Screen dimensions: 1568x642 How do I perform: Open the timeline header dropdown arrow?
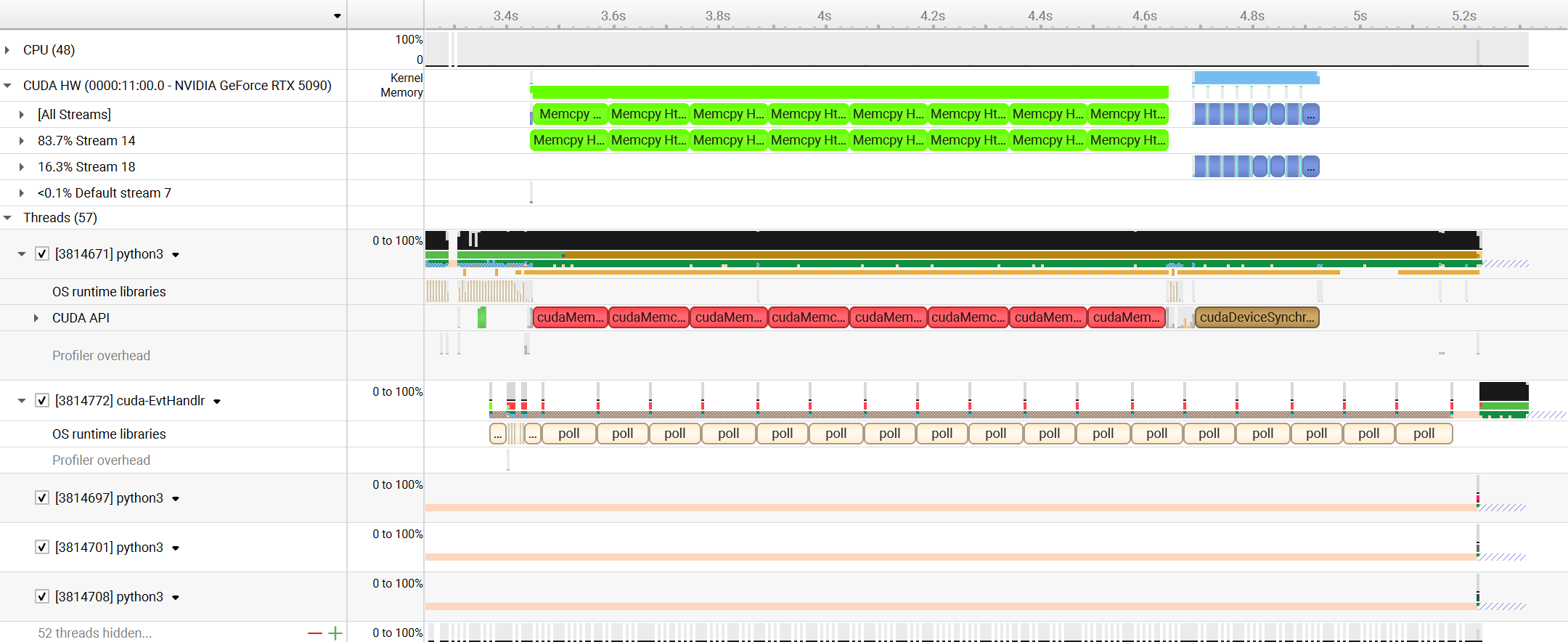click(337, 16)
